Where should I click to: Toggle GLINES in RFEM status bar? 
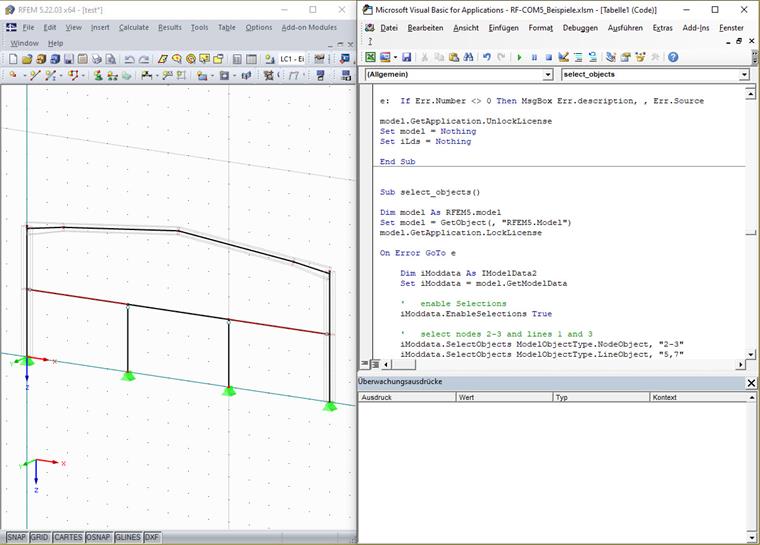128,537
